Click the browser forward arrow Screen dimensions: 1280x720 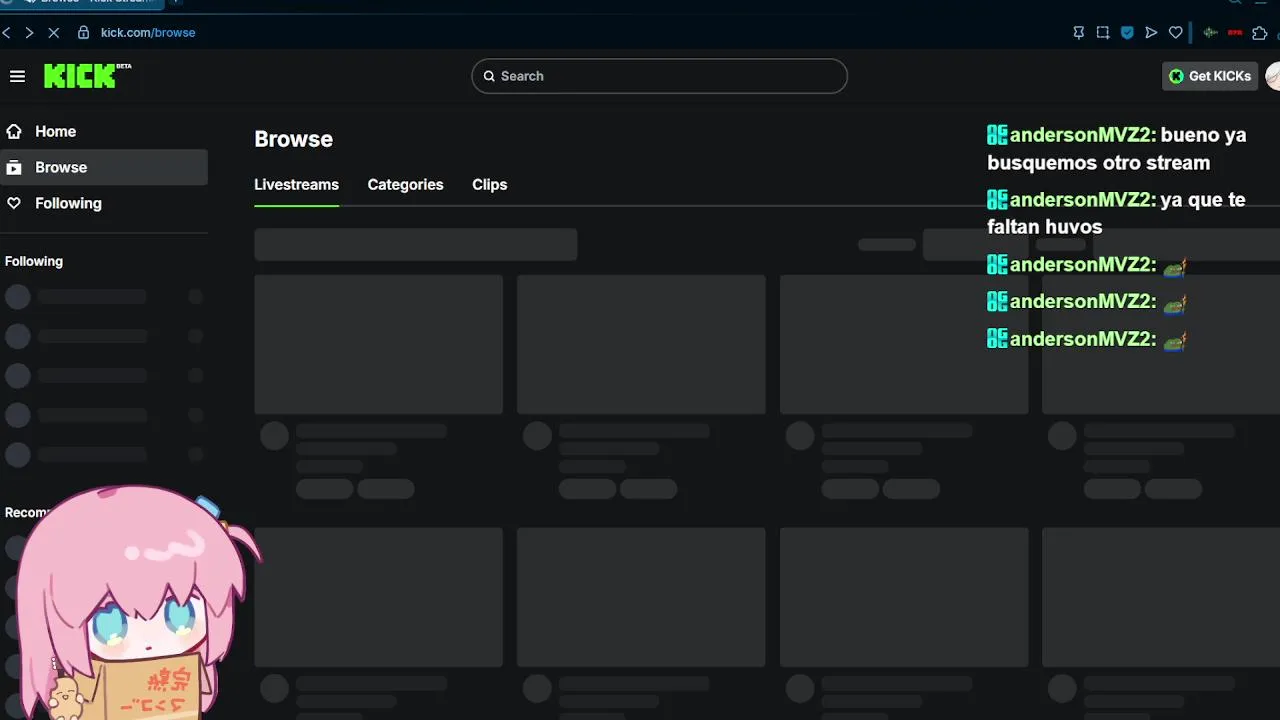(x=29, y=32)
